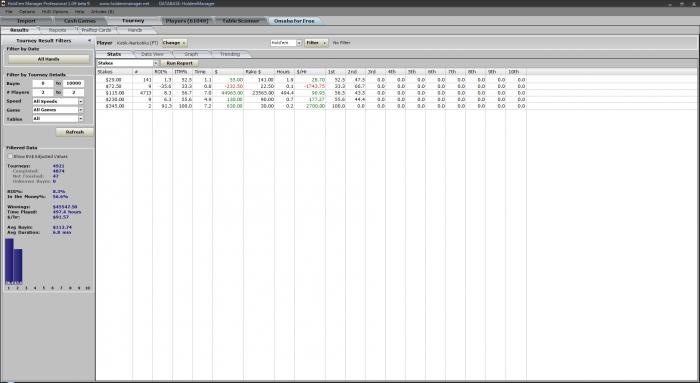
Task: Open the Speed dropdown showing All Speeds
Action: (x=81, y=101)
